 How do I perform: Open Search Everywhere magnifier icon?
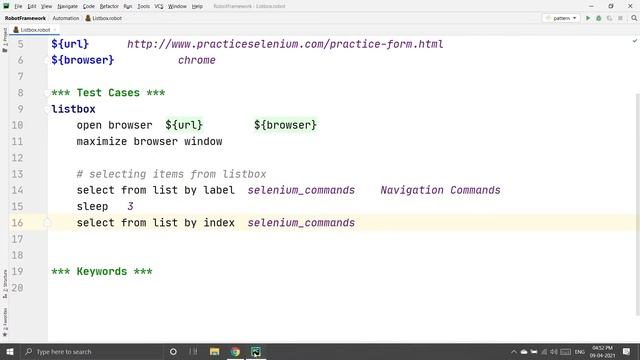[634, 18]
